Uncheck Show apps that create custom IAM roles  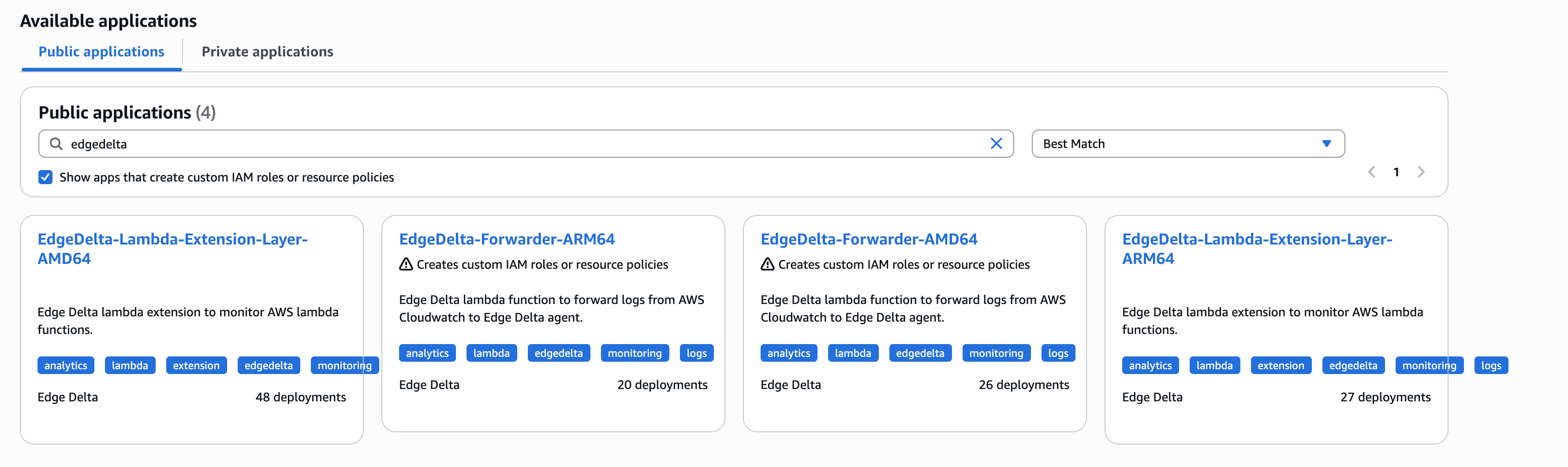pos(46,177)
